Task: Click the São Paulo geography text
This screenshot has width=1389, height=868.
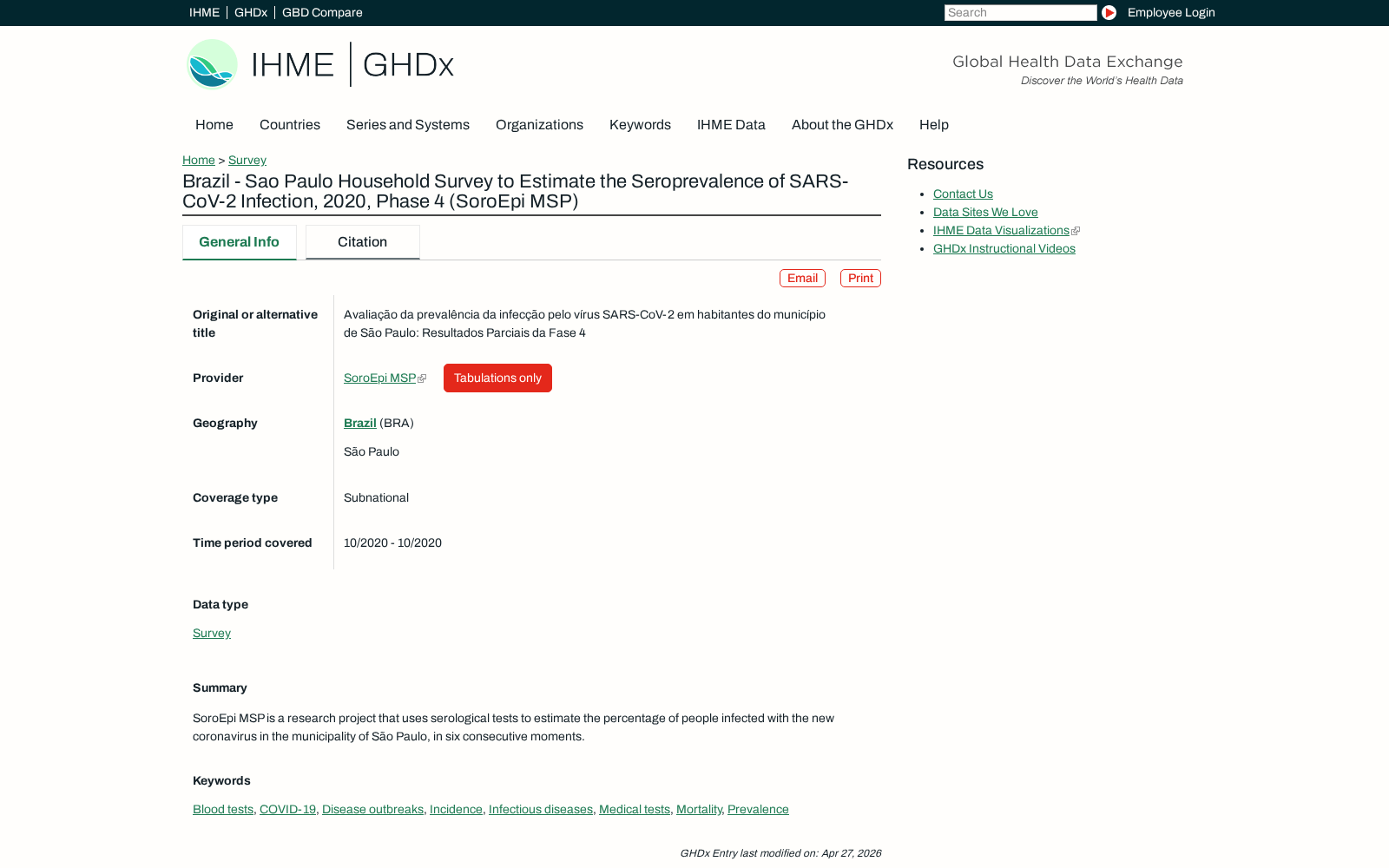Action: [x=372, y=452]
